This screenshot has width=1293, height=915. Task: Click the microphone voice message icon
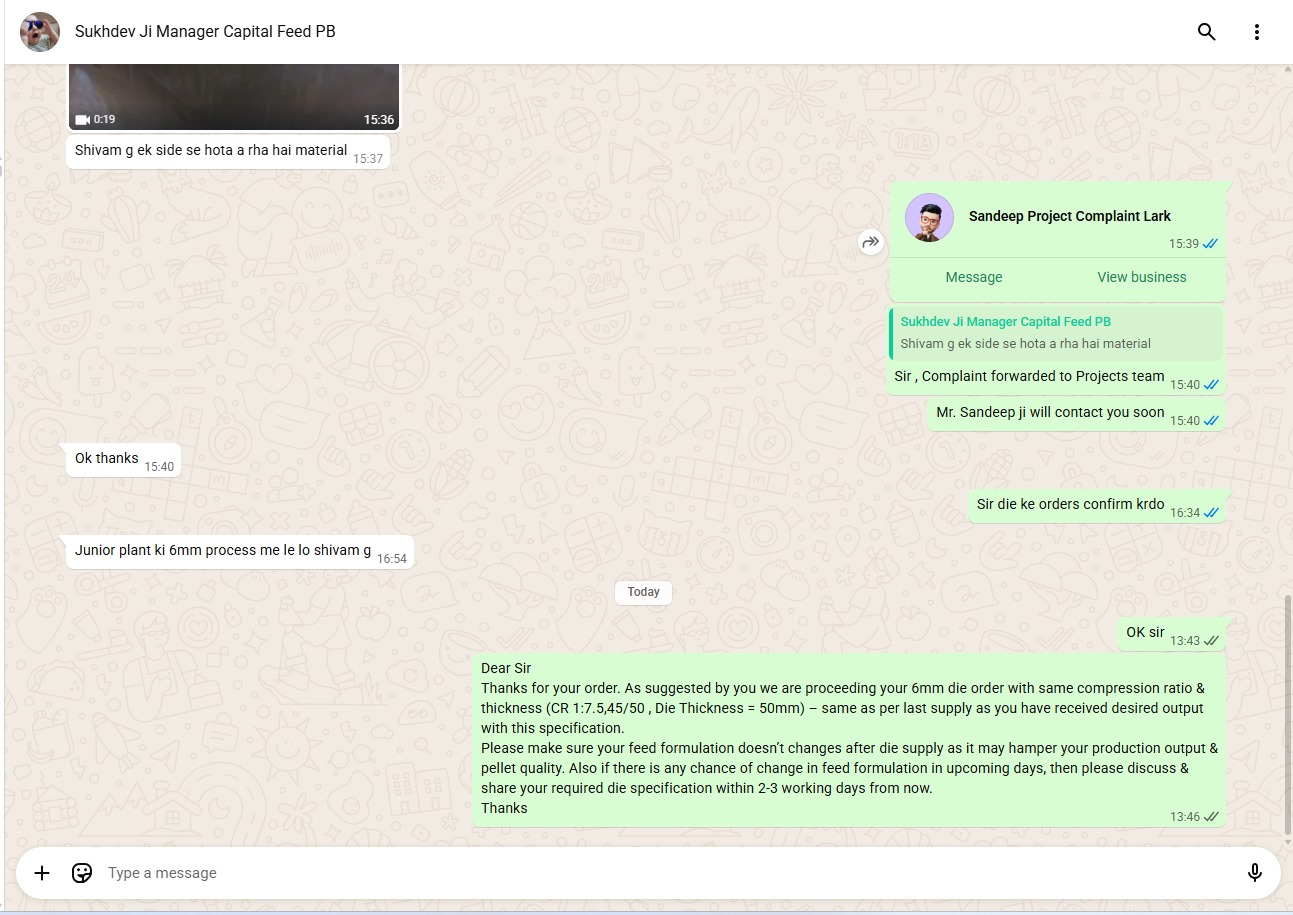coord(1254,873)
